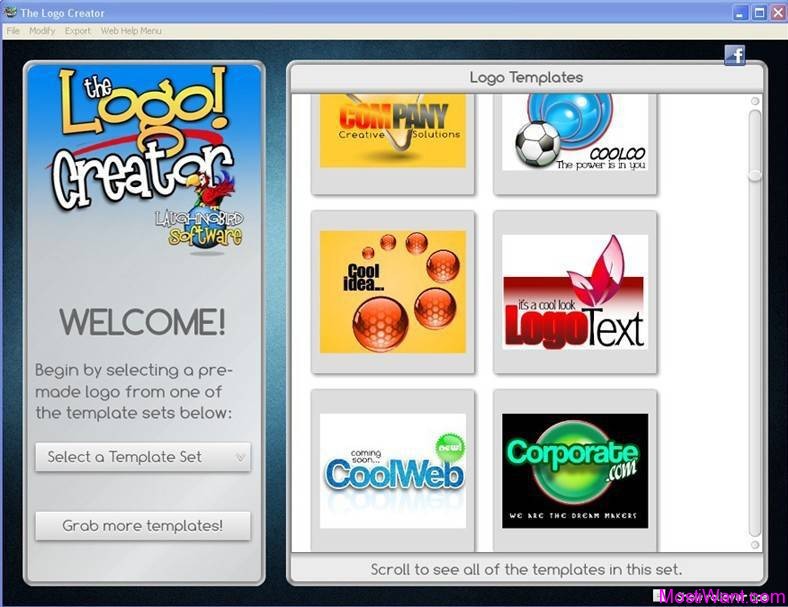Viewport: 788px width, 607px height.
Task: Open the File menu
Action: [13, 31]
